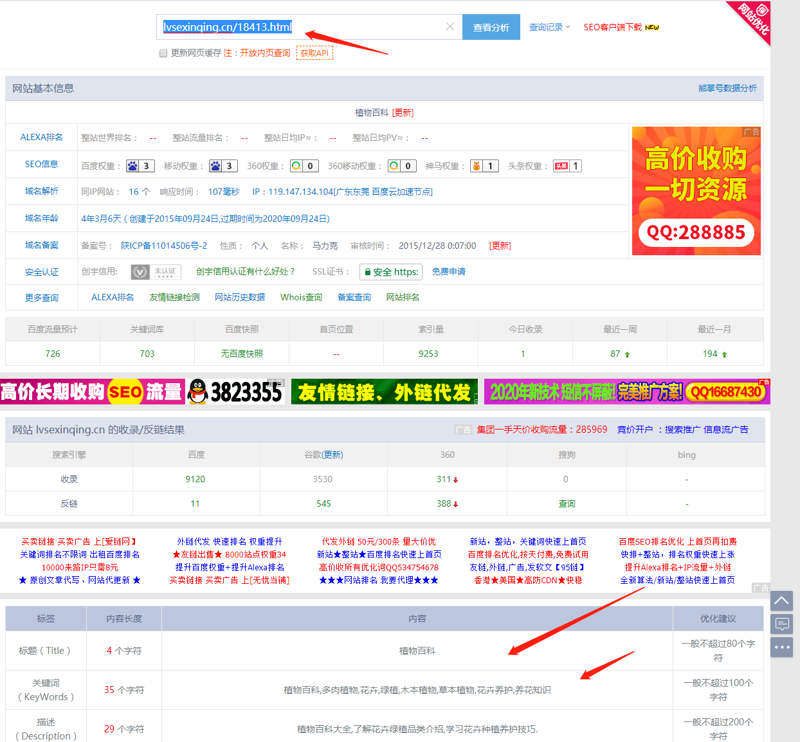The width and height of the screenshot is (800, 742).
Task: Click 神马权重 badge icon
Action: 484,166
